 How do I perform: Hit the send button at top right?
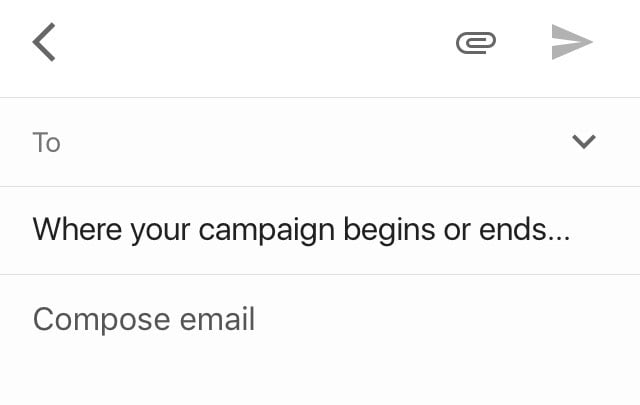(x=572, y=42)
